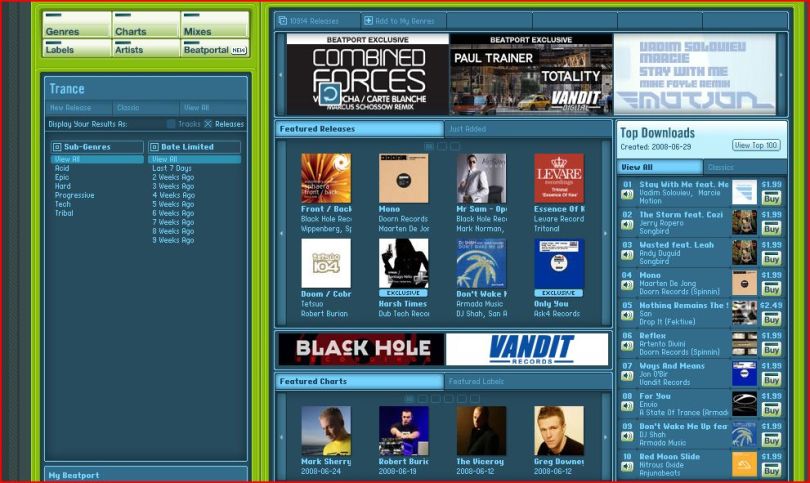Select the Progressive sub-genre
Screen dimensions: 810x483
pos(76,195)
